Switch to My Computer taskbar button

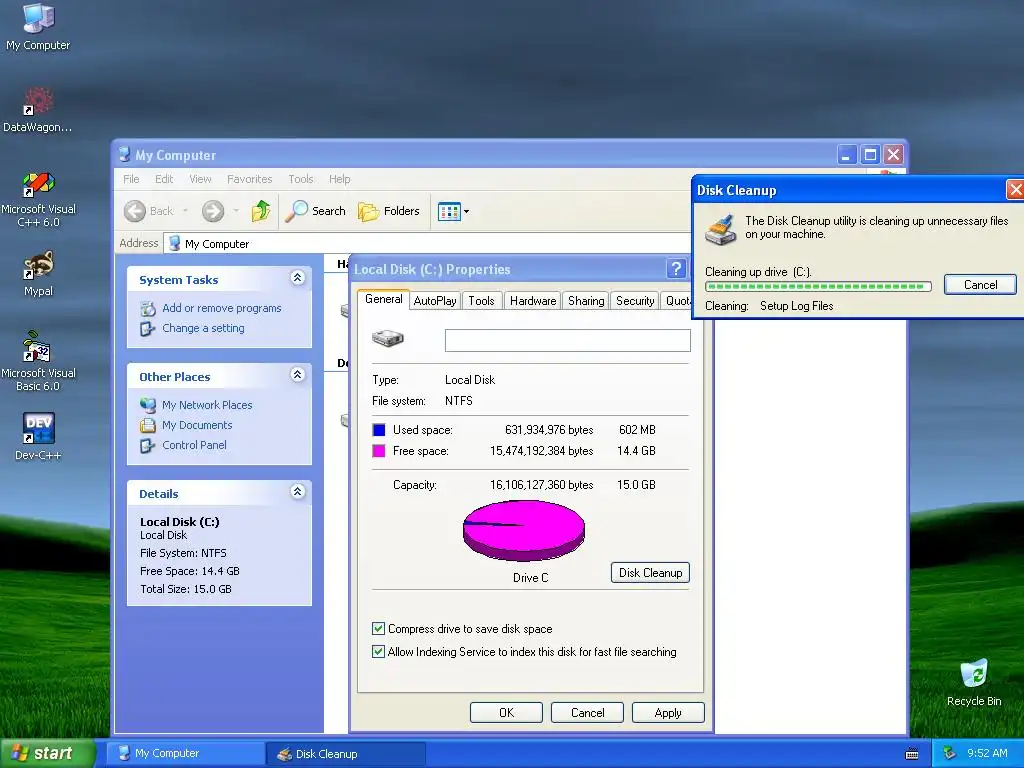click(x=186, y=754)
